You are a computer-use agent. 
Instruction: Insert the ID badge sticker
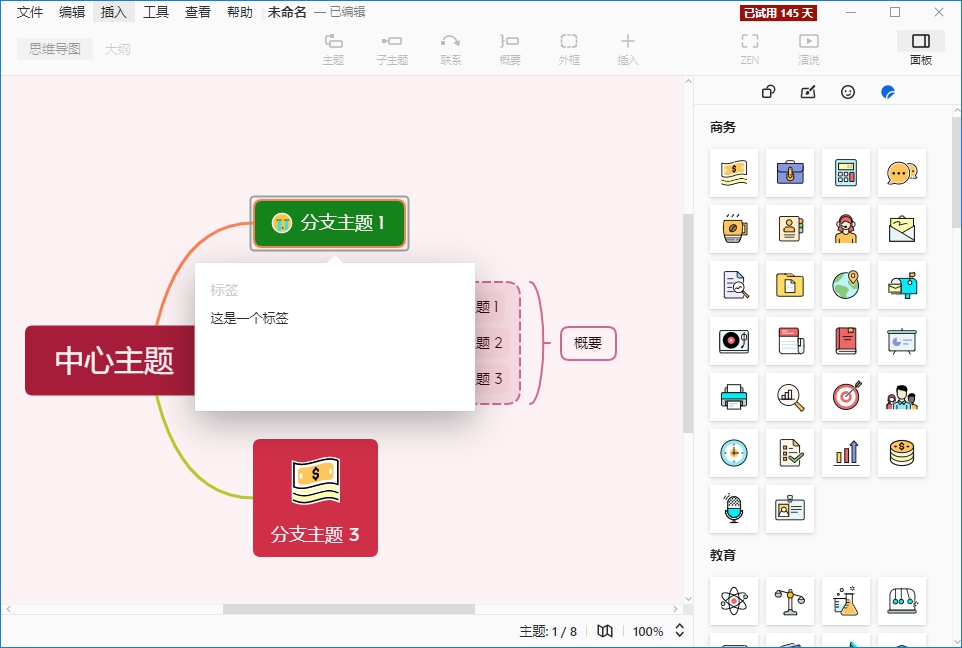pyautogui.click(x=790, y=509)
